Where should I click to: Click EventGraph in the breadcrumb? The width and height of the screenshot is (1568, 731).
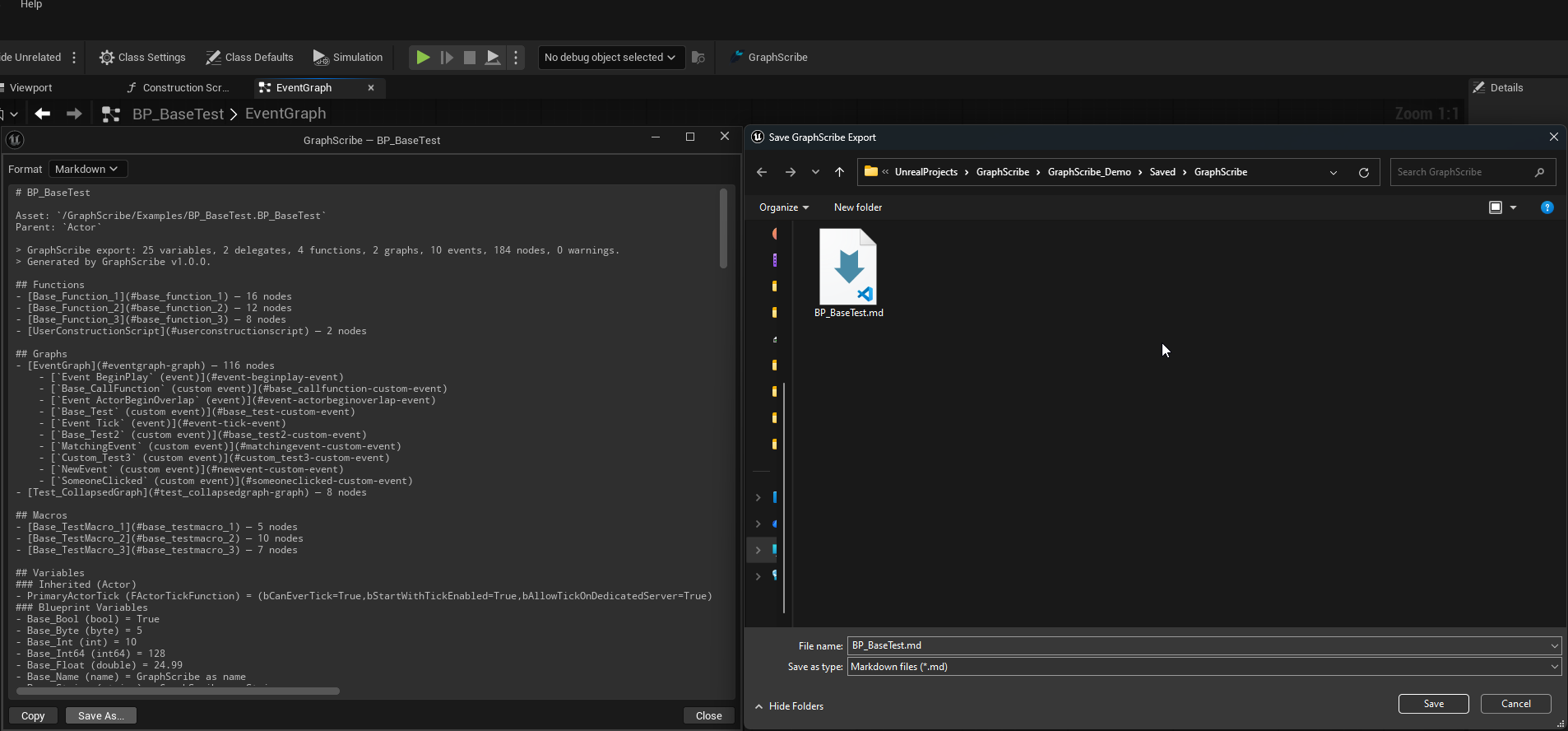tap(285, 114)
